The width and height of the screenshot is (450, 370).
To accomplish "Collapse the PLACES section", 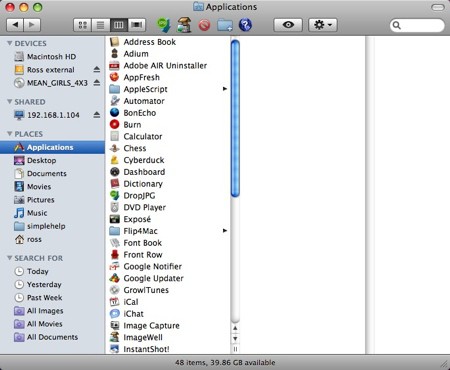I will coord(10,134).
